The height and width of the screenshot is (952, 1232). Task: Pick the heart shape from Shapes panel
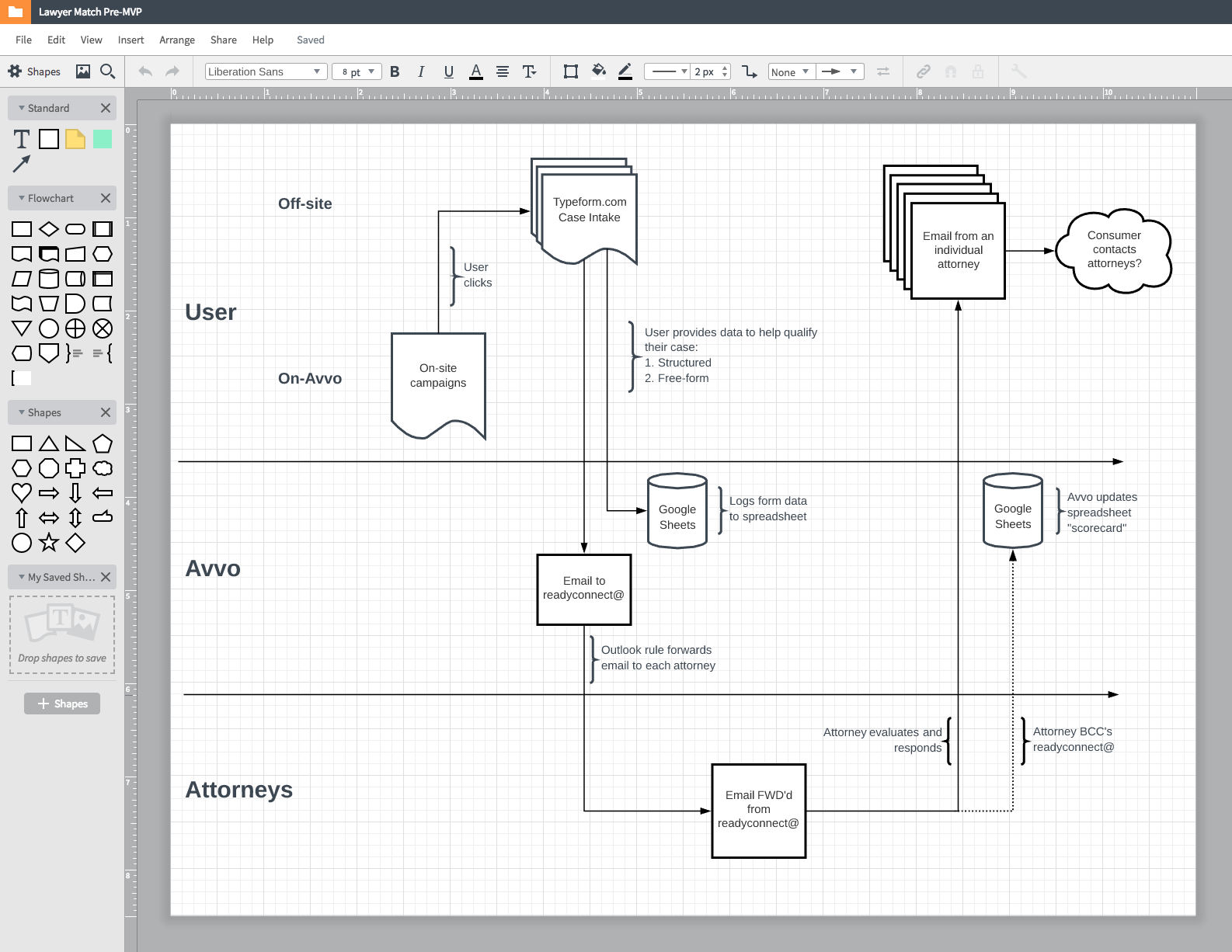[x=22, y=492]
